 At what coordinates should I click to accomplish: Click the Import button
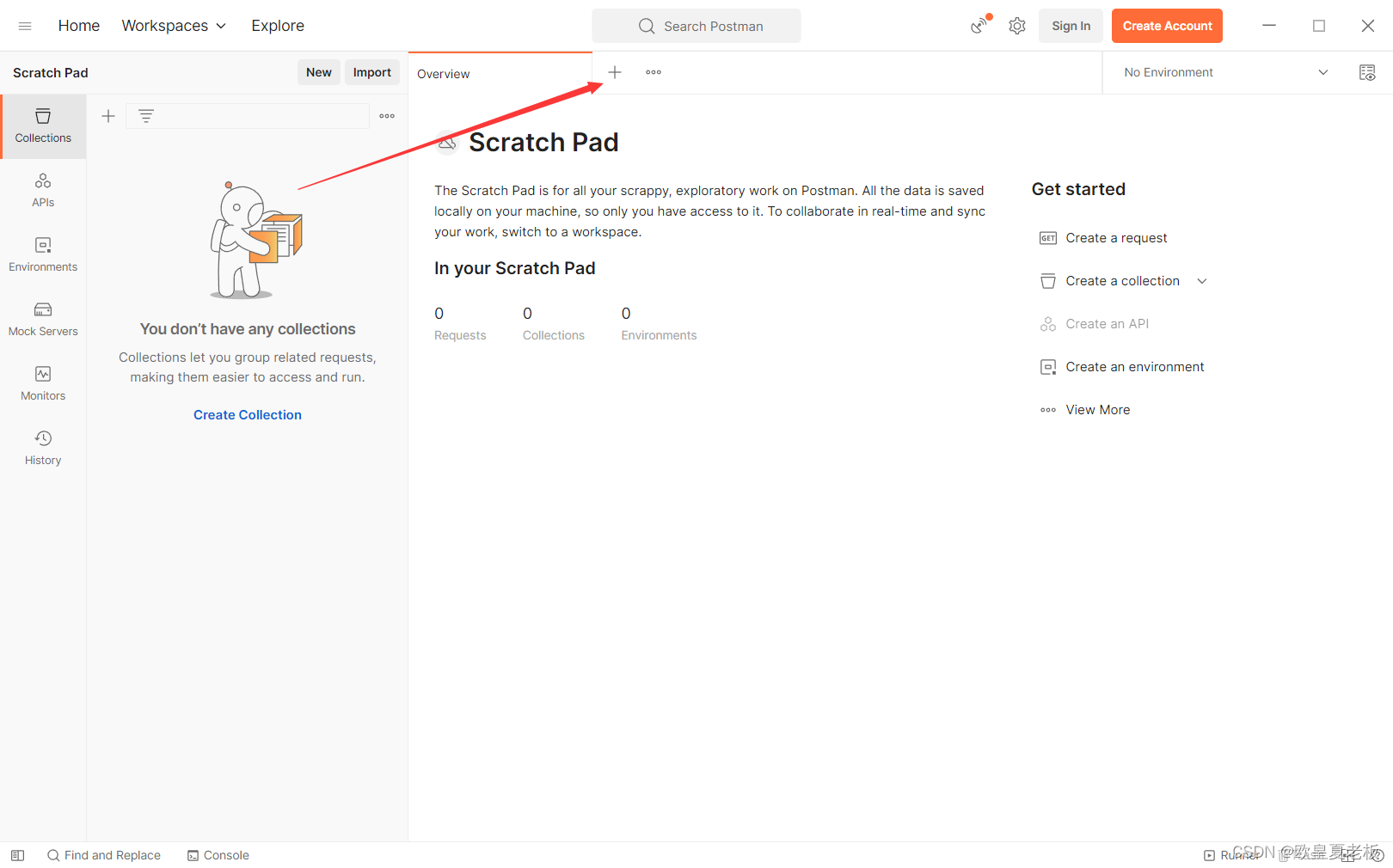[372, 72]
